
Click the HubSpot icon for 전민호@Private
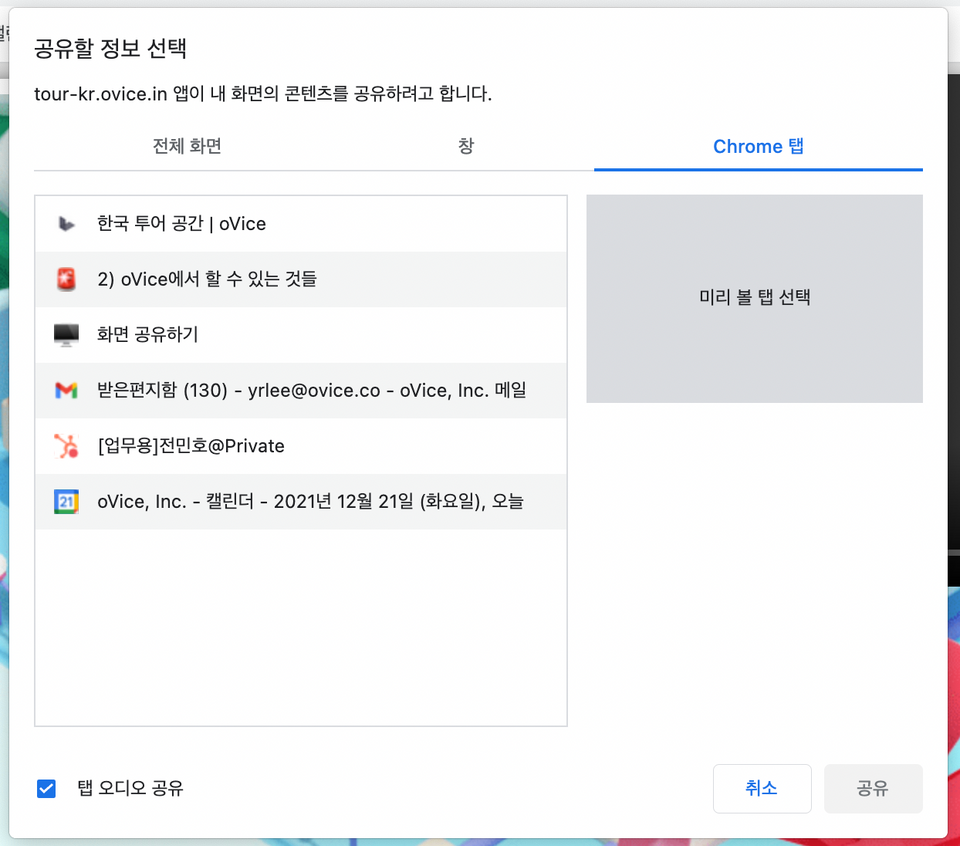click(x=66, y=446)
